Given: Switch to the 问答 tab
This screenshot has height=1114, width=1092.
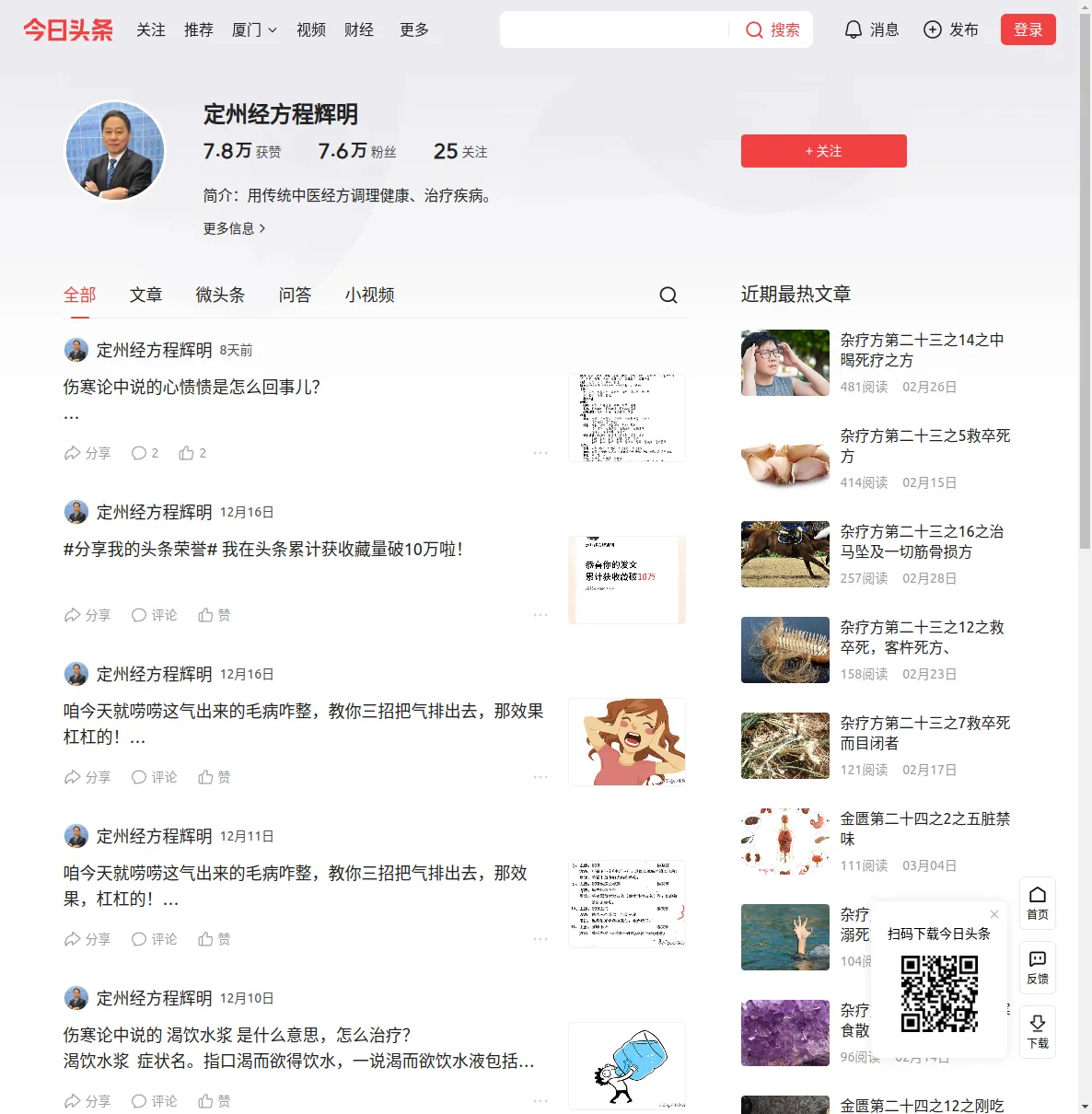Looking at the screenshot, I should pyautogui.click(x=296, y=295).
